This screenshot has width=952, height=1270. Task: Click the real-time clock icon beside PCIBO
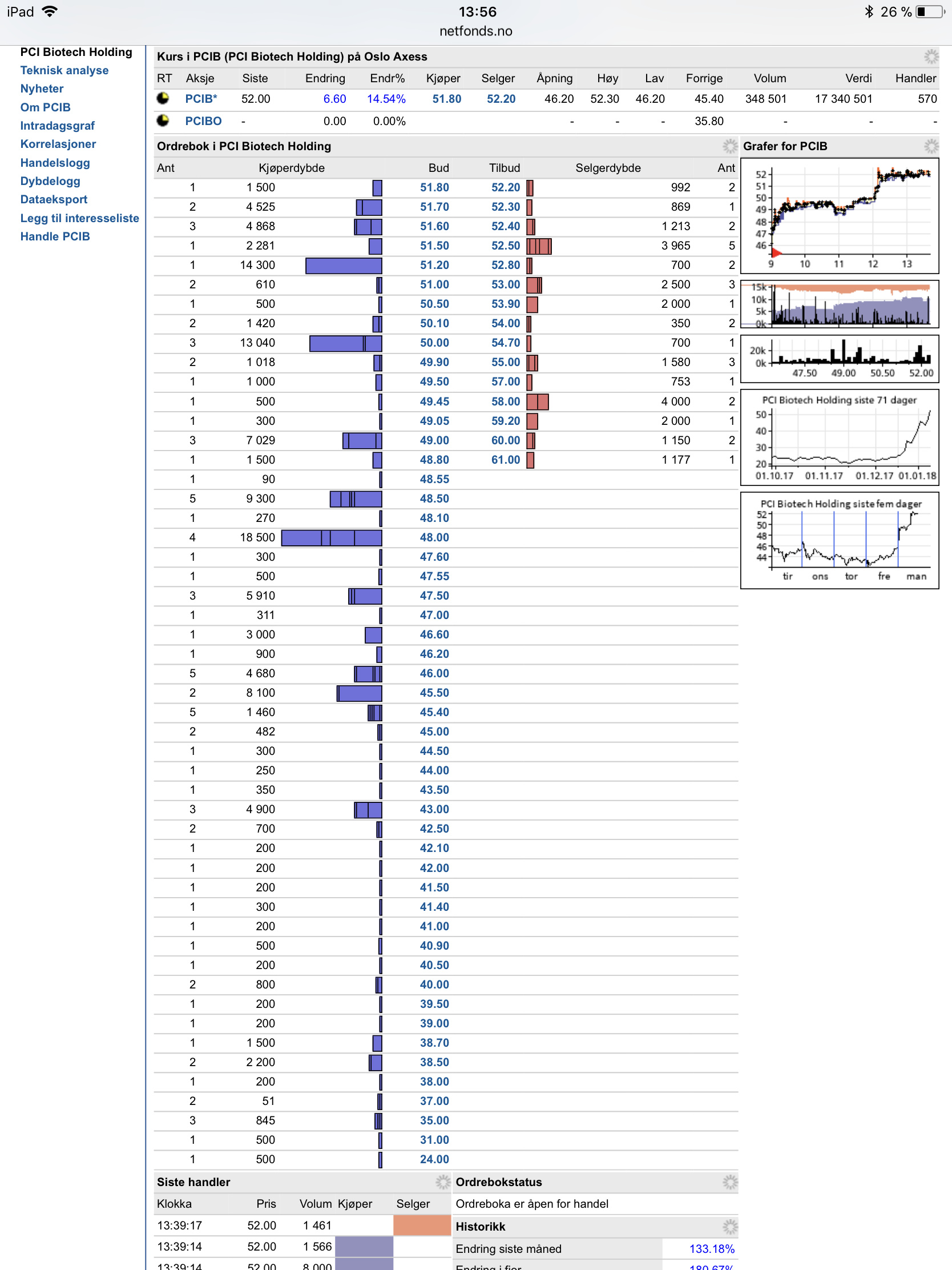point(163,120)
